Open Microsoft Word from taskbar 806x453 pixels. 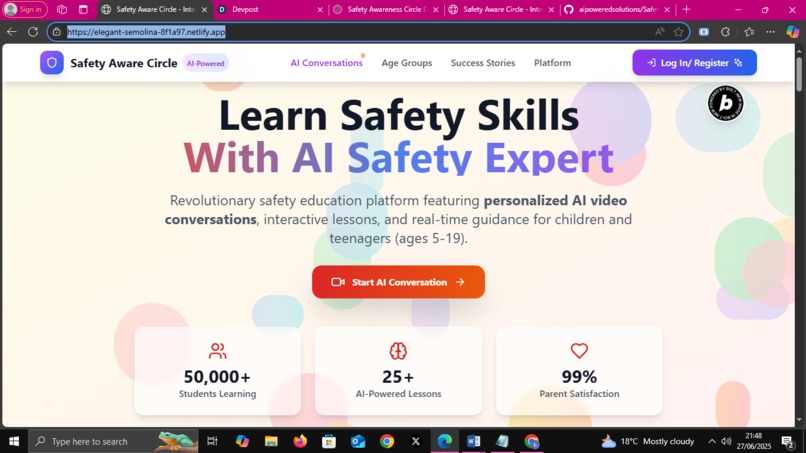tap(473, 441)
